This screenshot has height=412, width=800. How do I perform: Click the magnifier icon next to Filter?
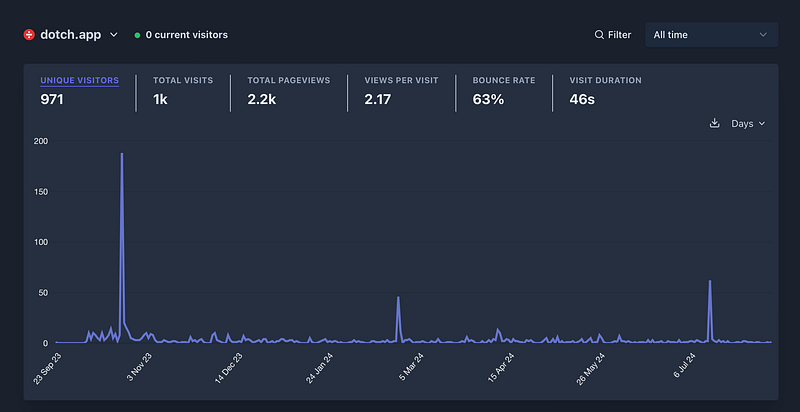coord(599,35)
